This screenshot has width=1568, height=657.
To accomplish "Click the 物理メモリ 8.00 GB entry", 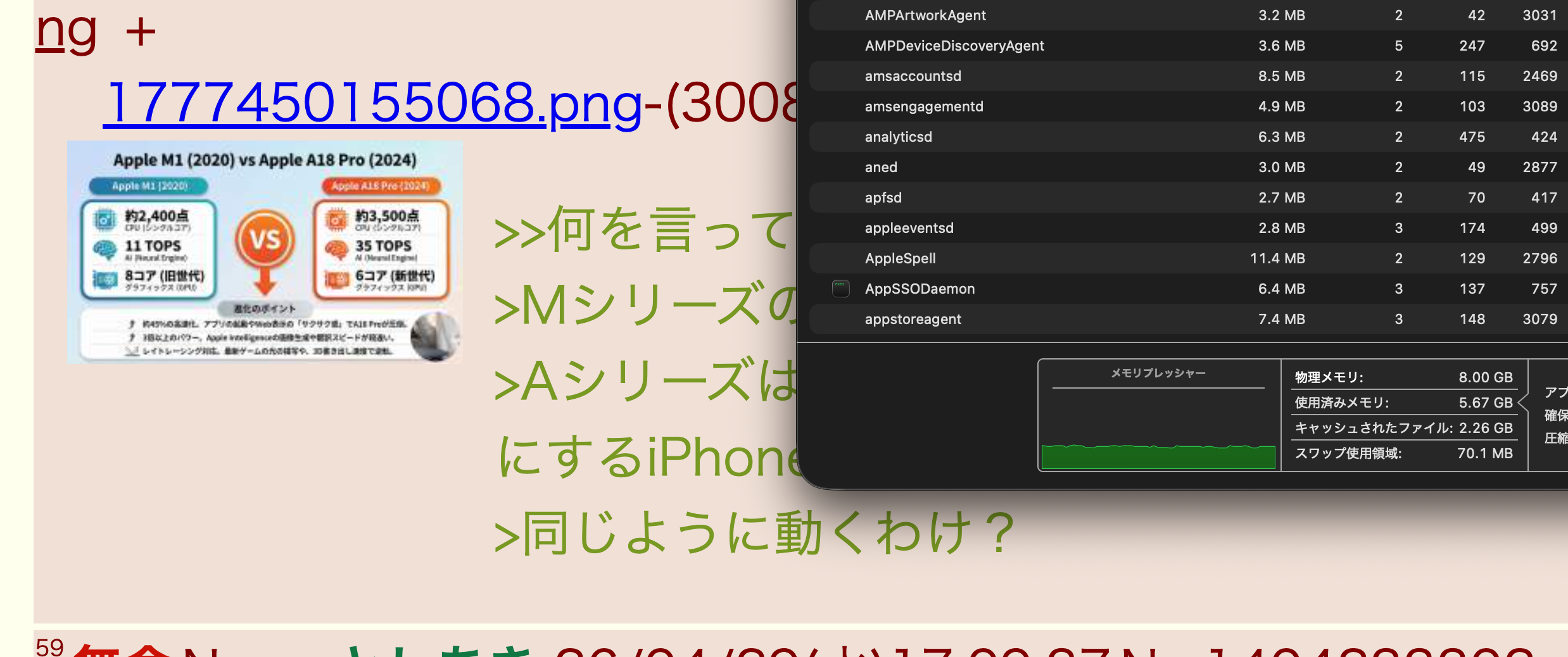I will pyautogui.click(x=1403, y=377).
